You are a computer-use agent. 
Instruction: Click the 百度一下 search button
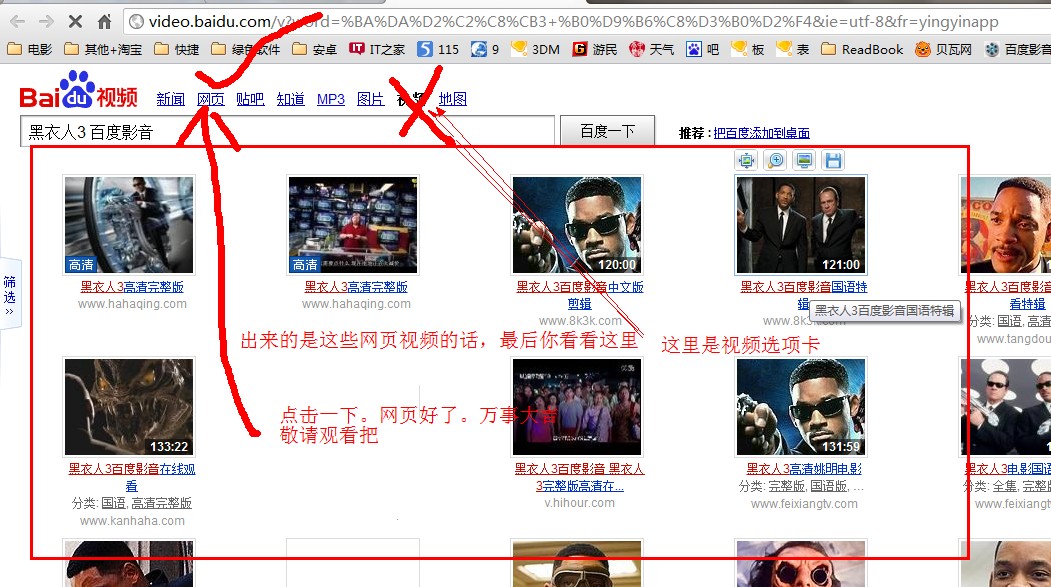(607, 131)
